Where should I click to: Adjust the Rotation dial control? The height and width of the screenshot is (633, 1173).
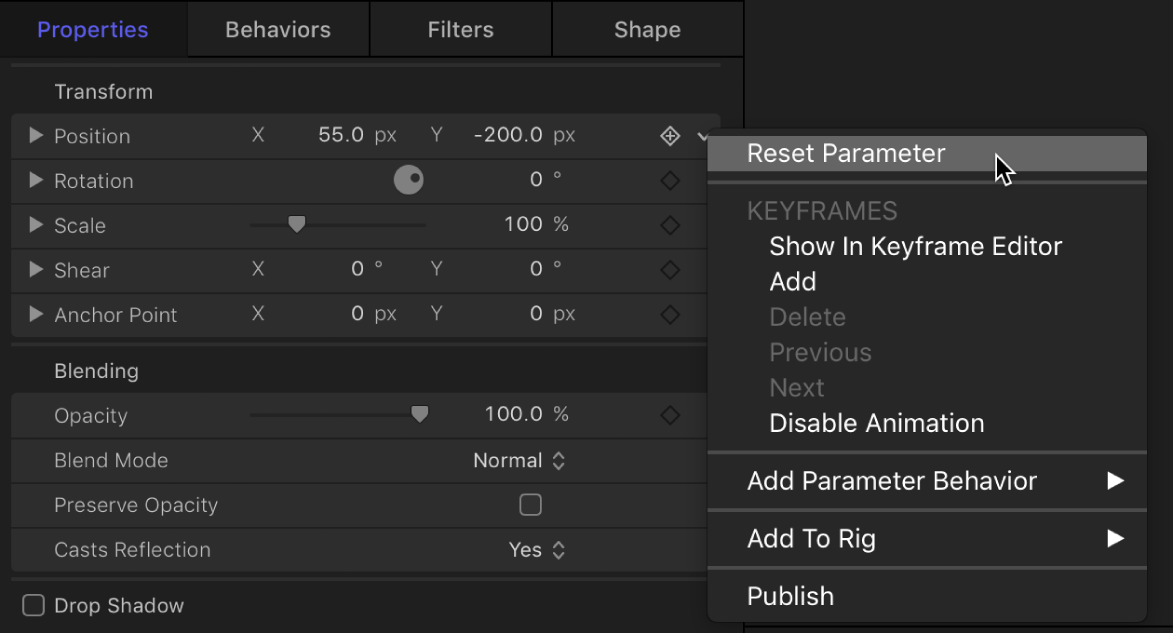(x=408, y=181)
